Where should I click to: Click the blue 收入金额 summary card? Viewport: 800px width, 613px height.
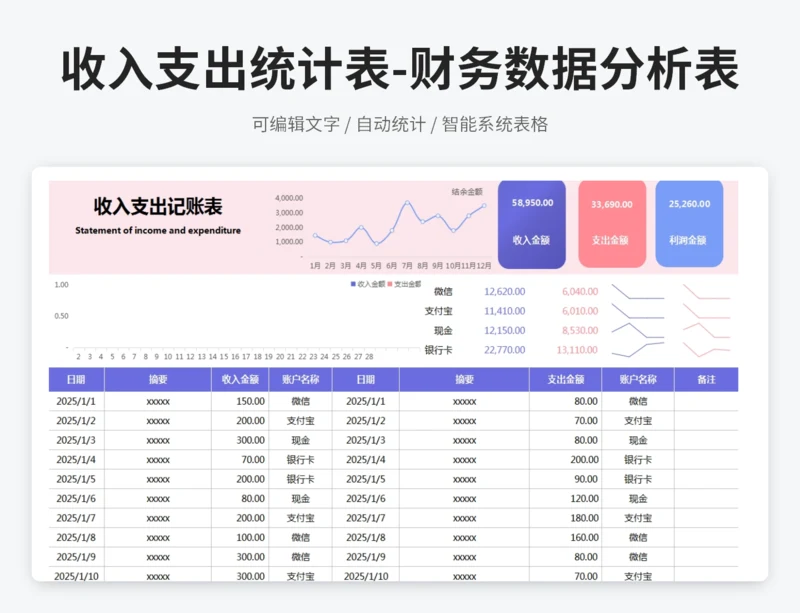click(531, 223)
